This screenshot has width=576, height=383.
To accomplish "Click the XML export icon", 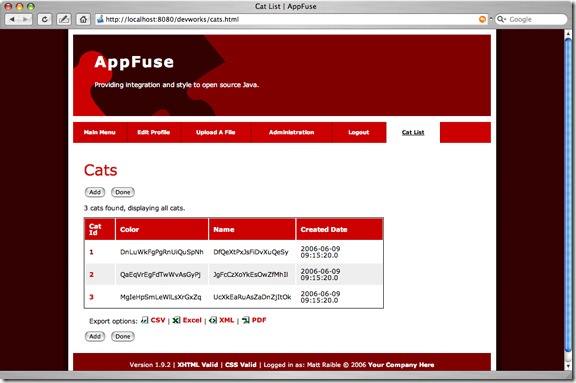I will pos(213,320).
